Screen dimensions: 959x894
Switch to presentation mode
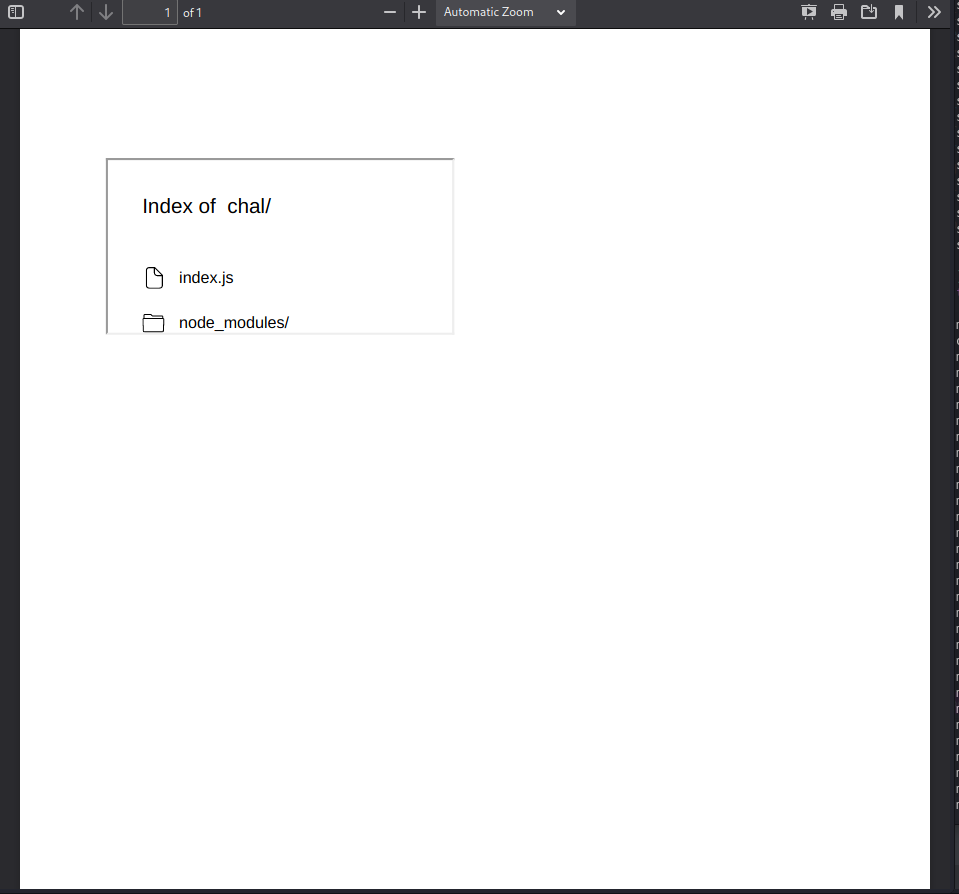tap(809, 12)
